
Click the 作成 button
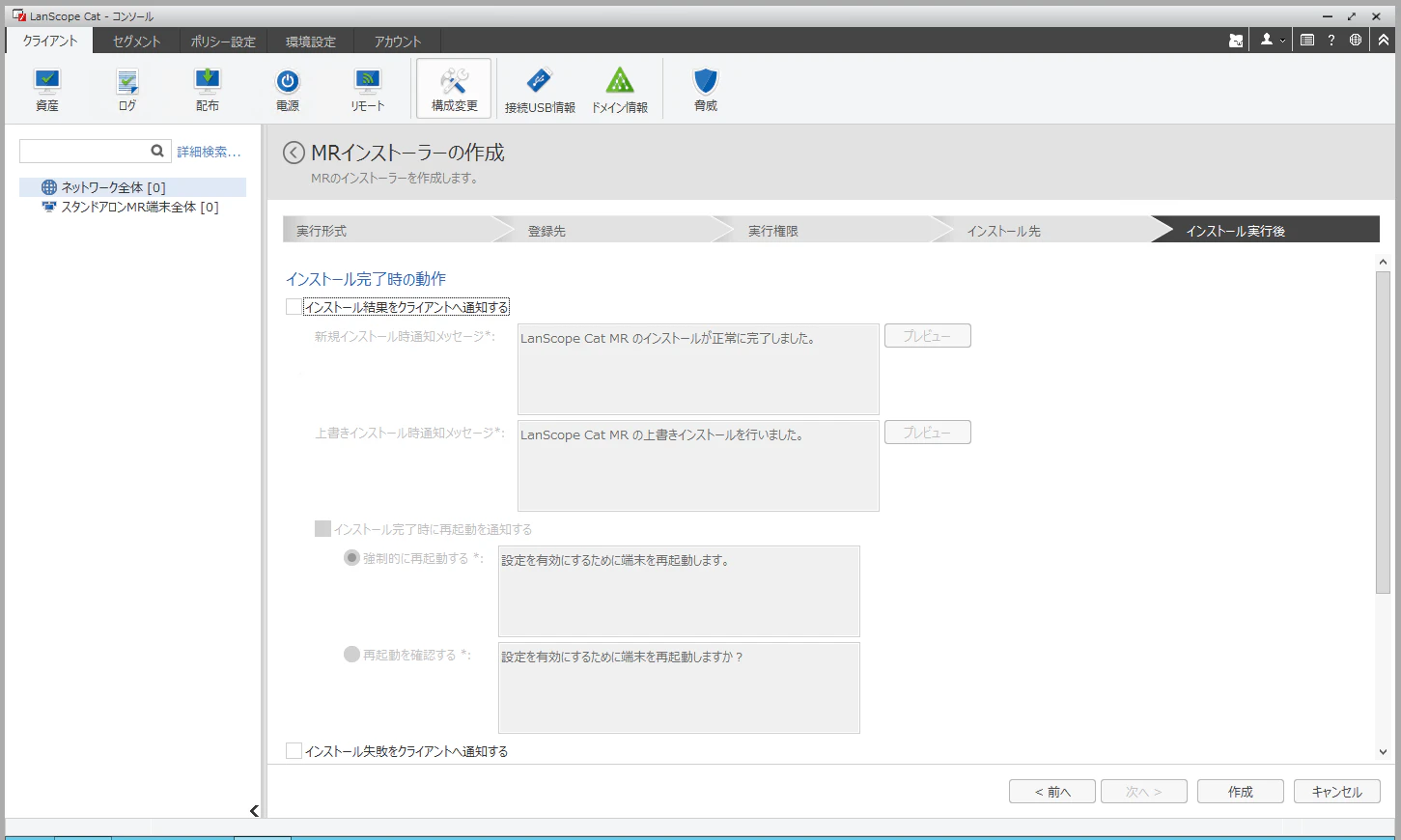[1241, 792]
